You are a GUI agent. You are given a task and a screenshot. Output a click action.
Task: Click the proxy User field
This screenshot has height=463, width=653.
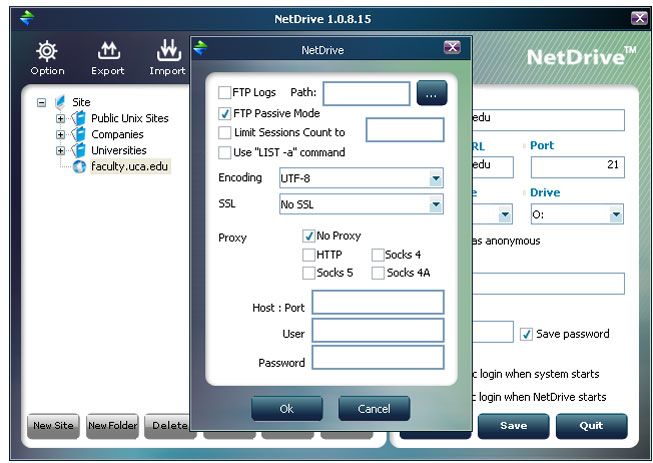tap(378, 331)
